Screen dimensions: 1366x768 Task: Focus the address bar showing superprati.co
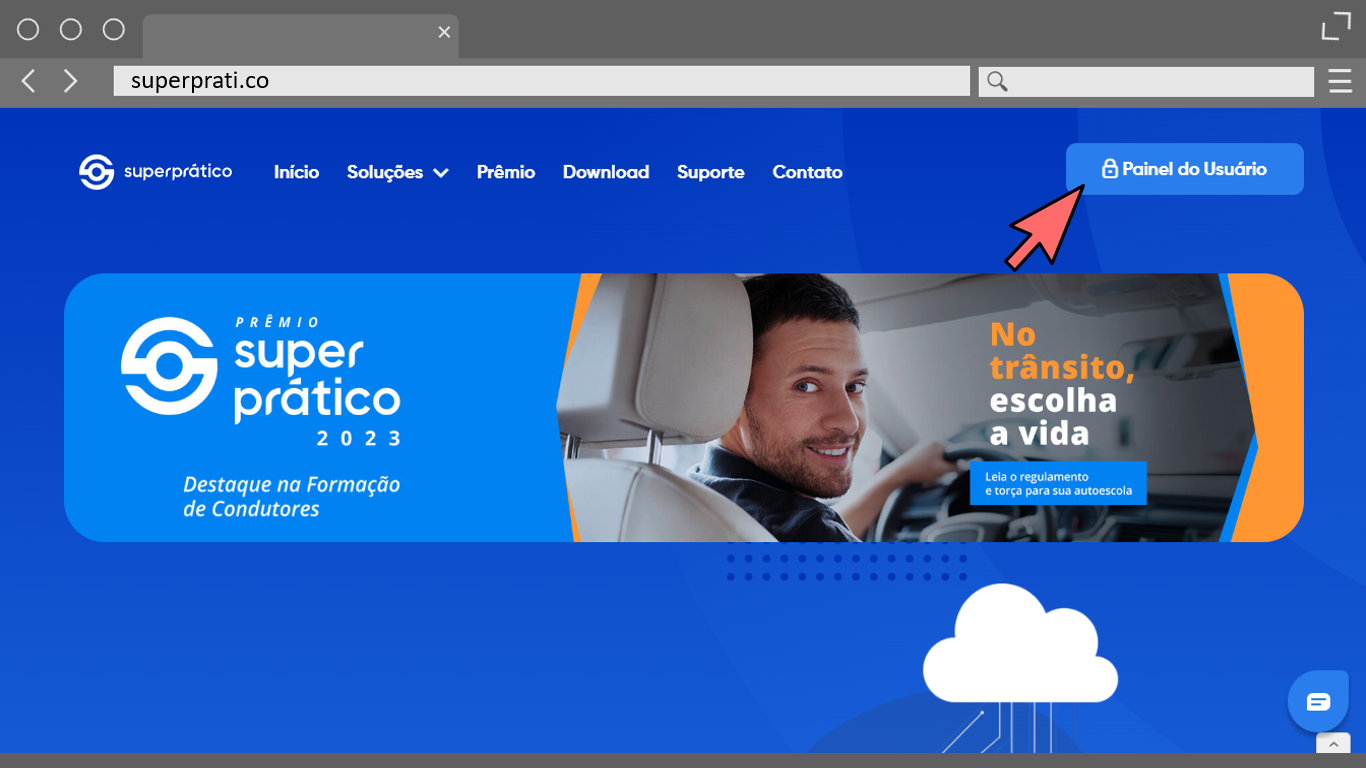(540, 81)
